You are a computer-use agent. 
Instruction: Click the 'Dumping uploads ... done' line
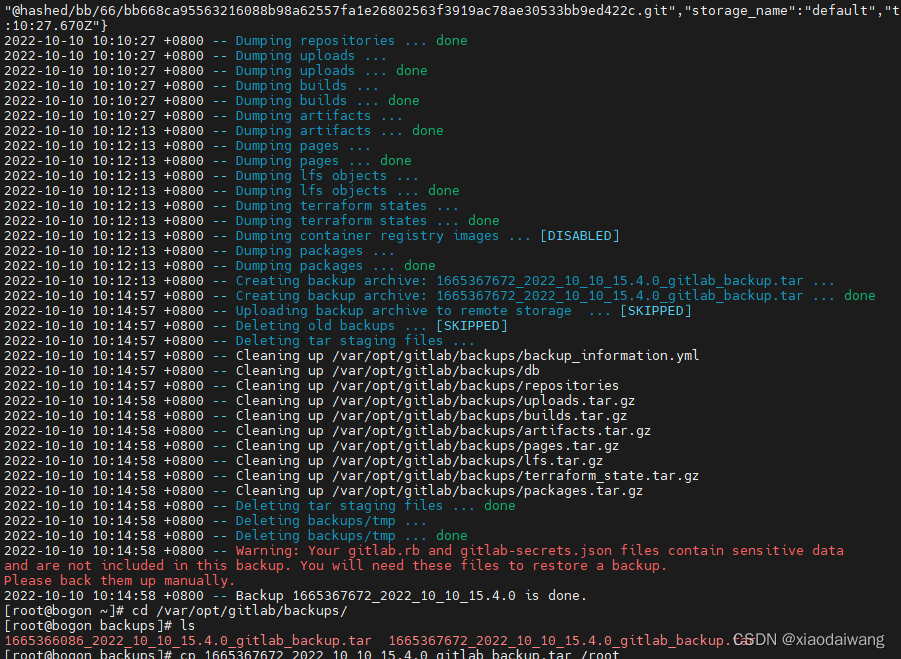coord(215,71)
